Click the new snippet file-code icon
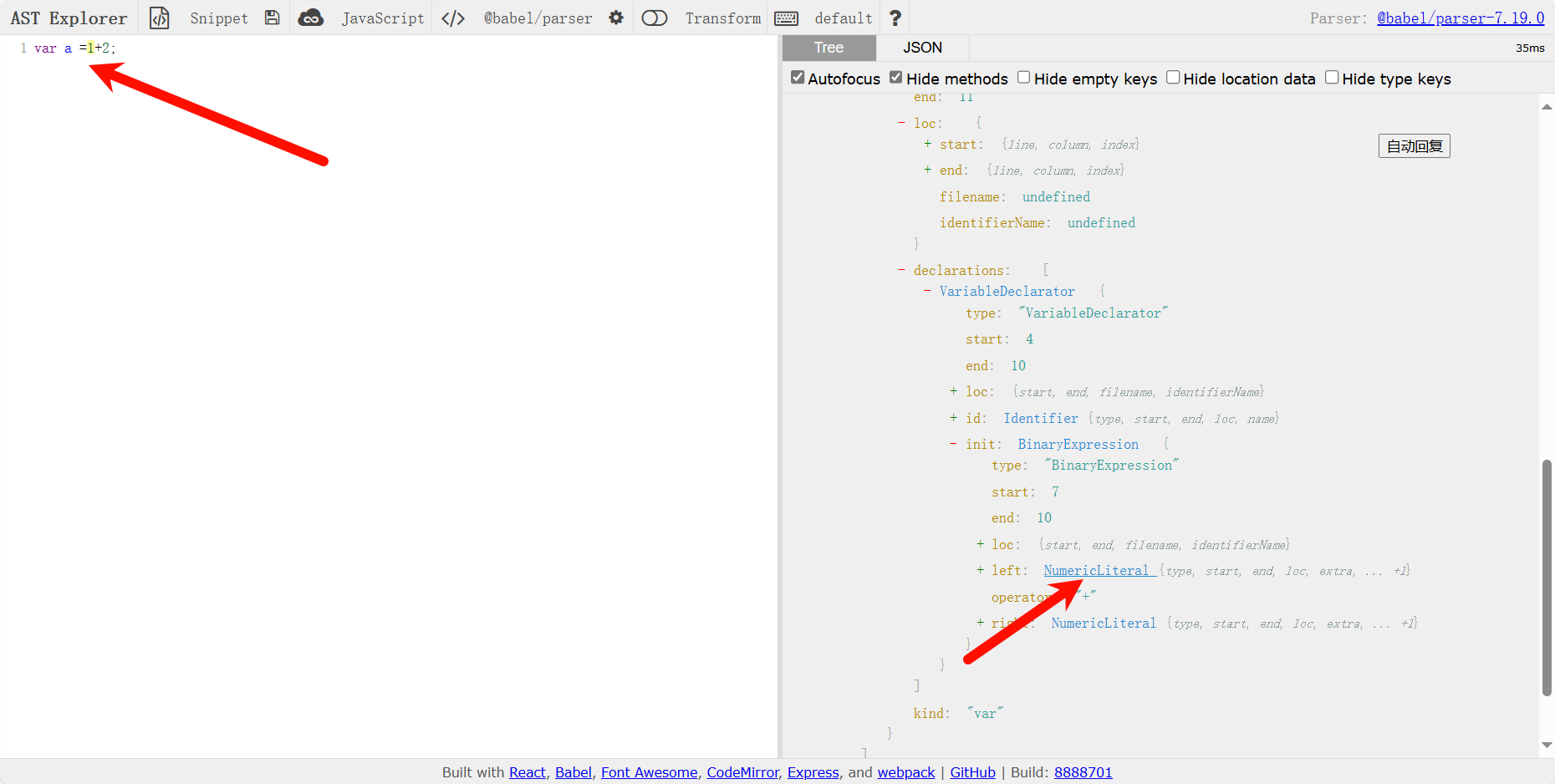Image resolution: width=1555 pixels, height=784 pixels. [x=159, y=18]
